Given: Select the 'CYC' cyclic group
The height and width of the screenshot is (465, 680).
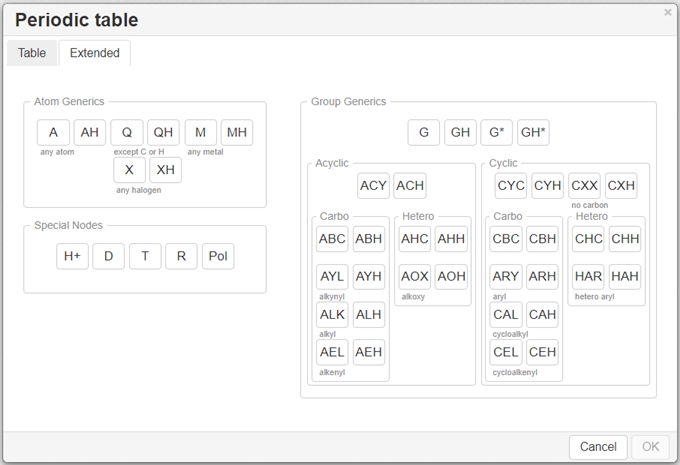Looking at the screenshot, I should point(511,186).
